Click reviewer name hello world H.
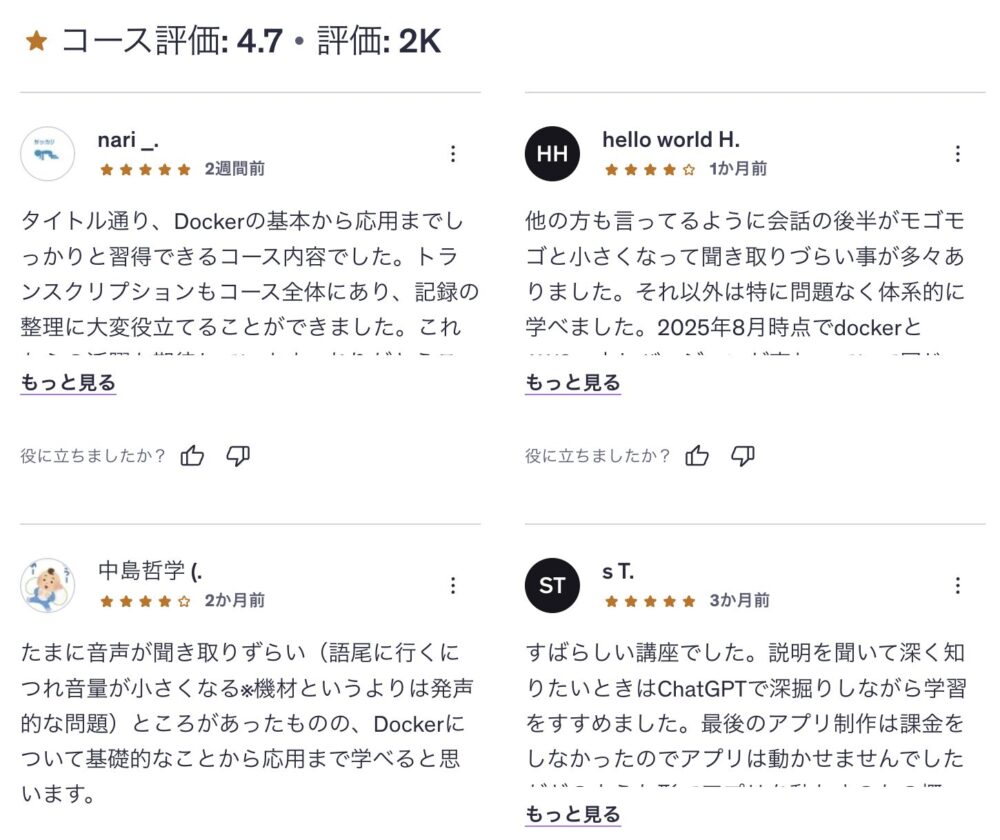1000x840 pixels. (x=671, y=140)
